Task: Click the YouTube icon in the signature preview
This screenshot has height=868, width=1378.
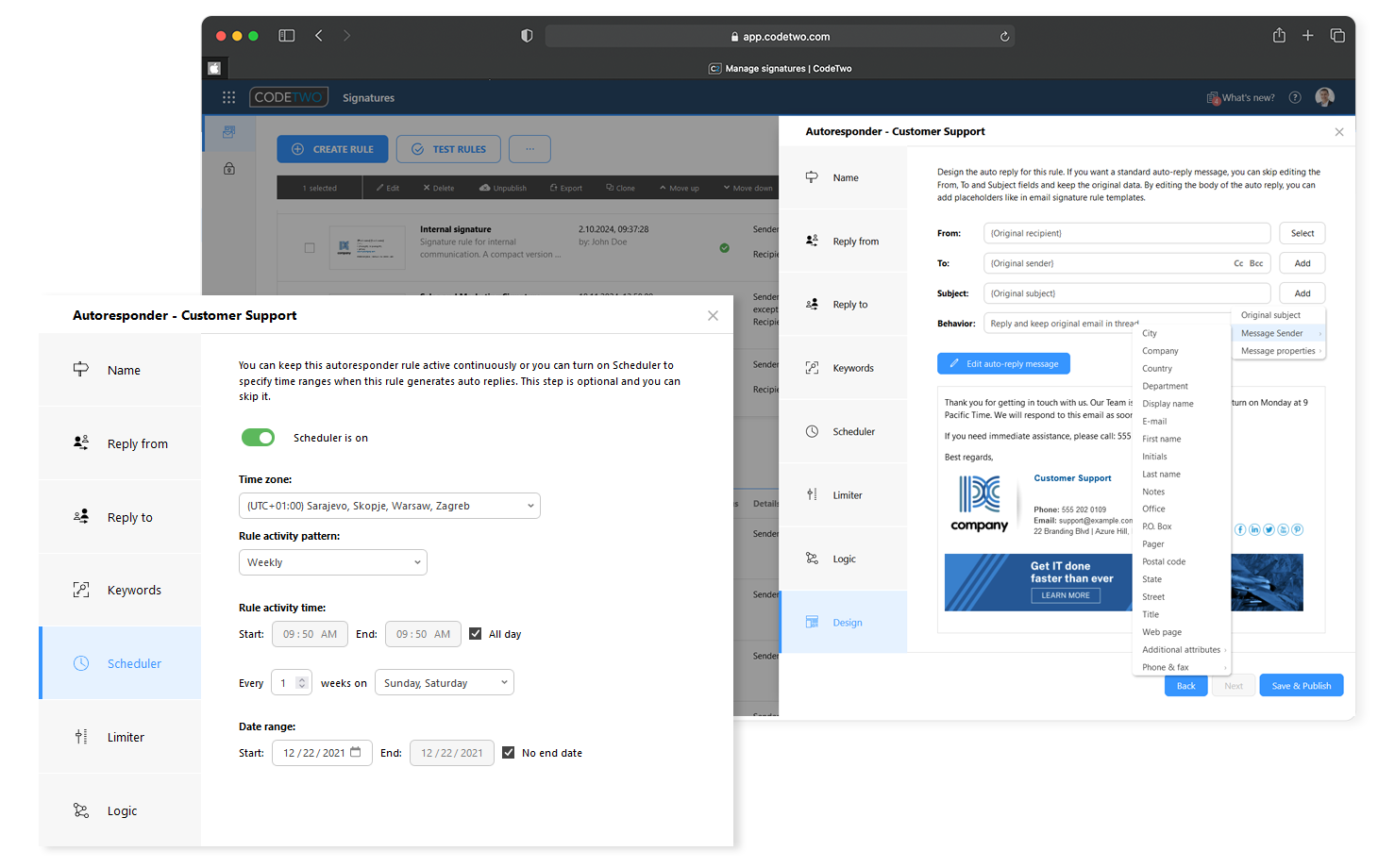Action: 1283,529
